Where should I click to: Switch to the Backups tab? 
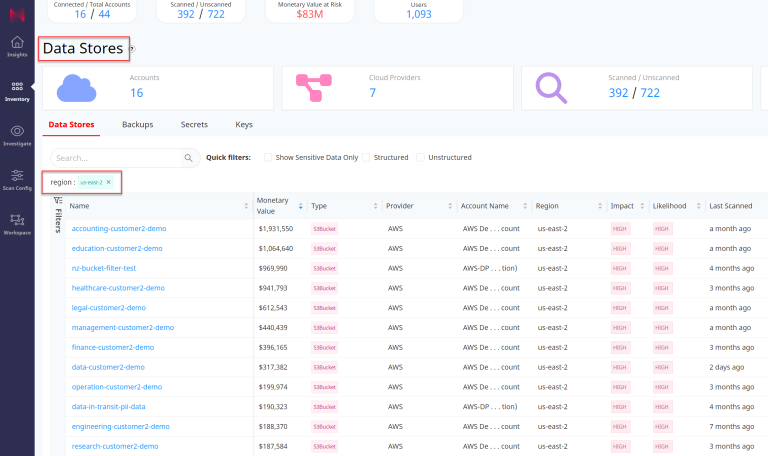pos(137,124)
